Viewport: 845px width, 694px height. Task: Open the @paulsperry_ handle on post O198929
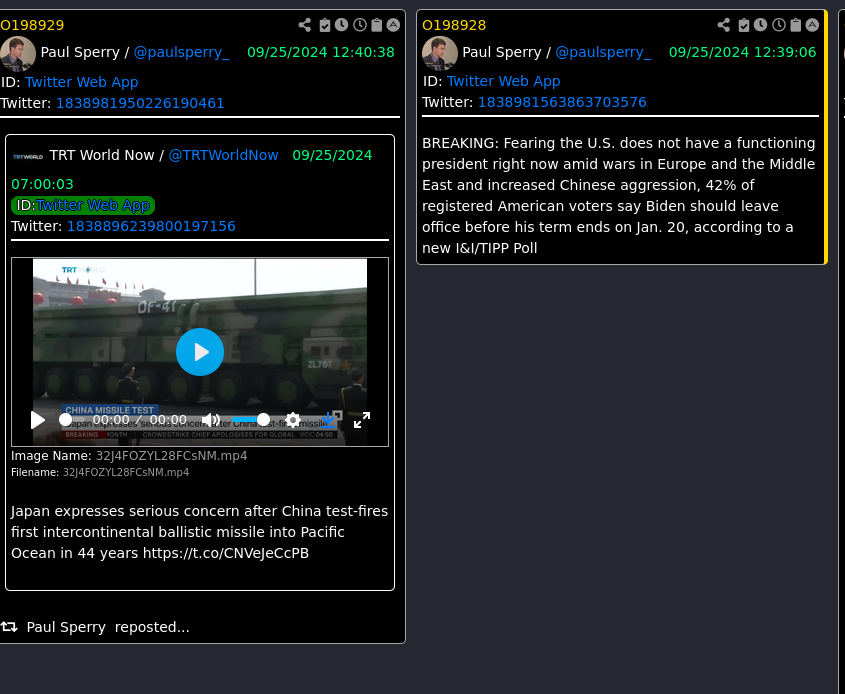(x=182, y=52)
